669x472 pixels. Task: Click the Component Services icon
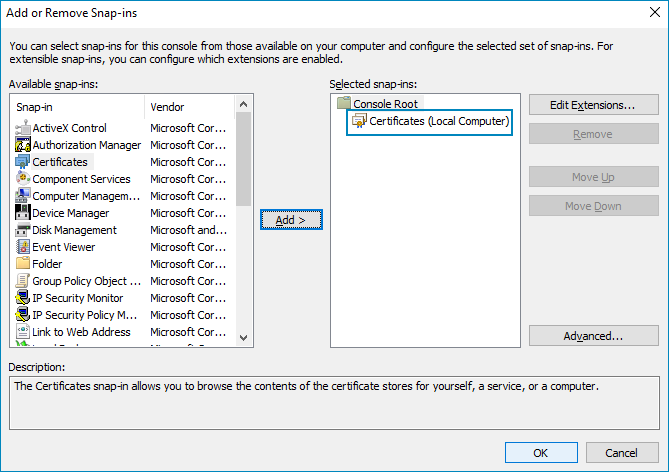pos(24,179)
